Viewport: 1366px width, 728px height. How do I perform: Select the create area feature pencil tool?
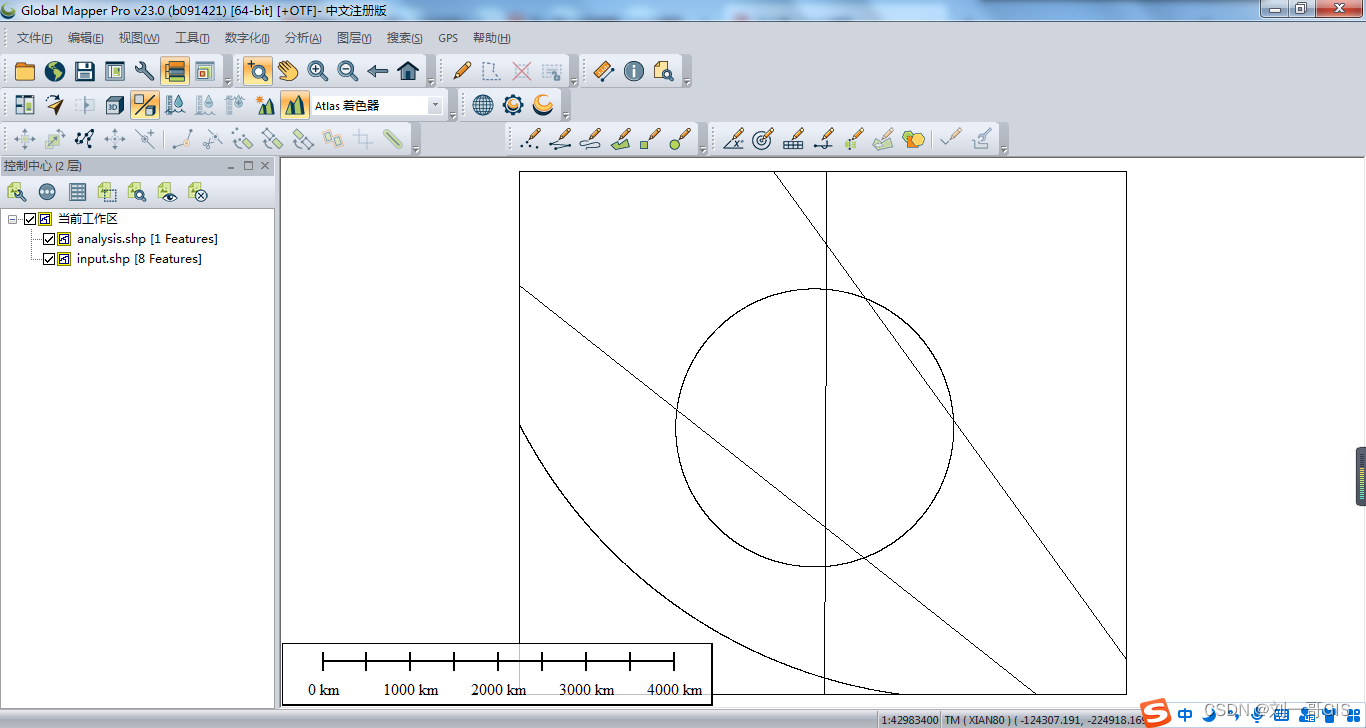click(x=621, y=138)
